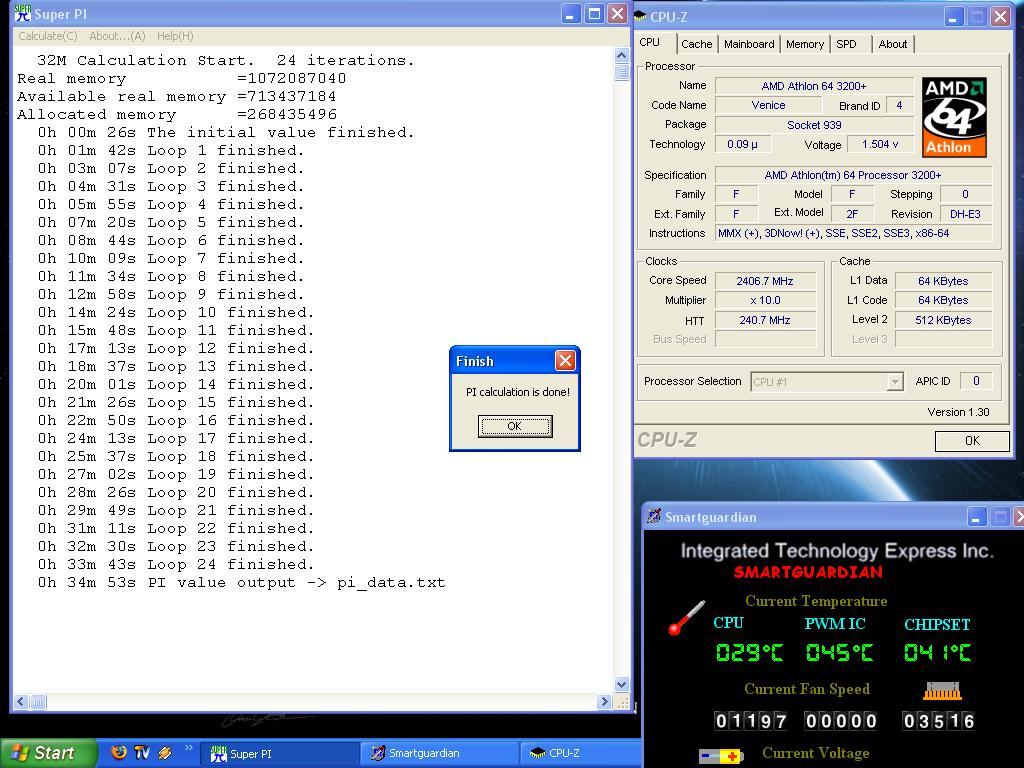Viewport: 1024px width, 768px height.
Task: Click the fan speed counter 03516
Action: 938,721
